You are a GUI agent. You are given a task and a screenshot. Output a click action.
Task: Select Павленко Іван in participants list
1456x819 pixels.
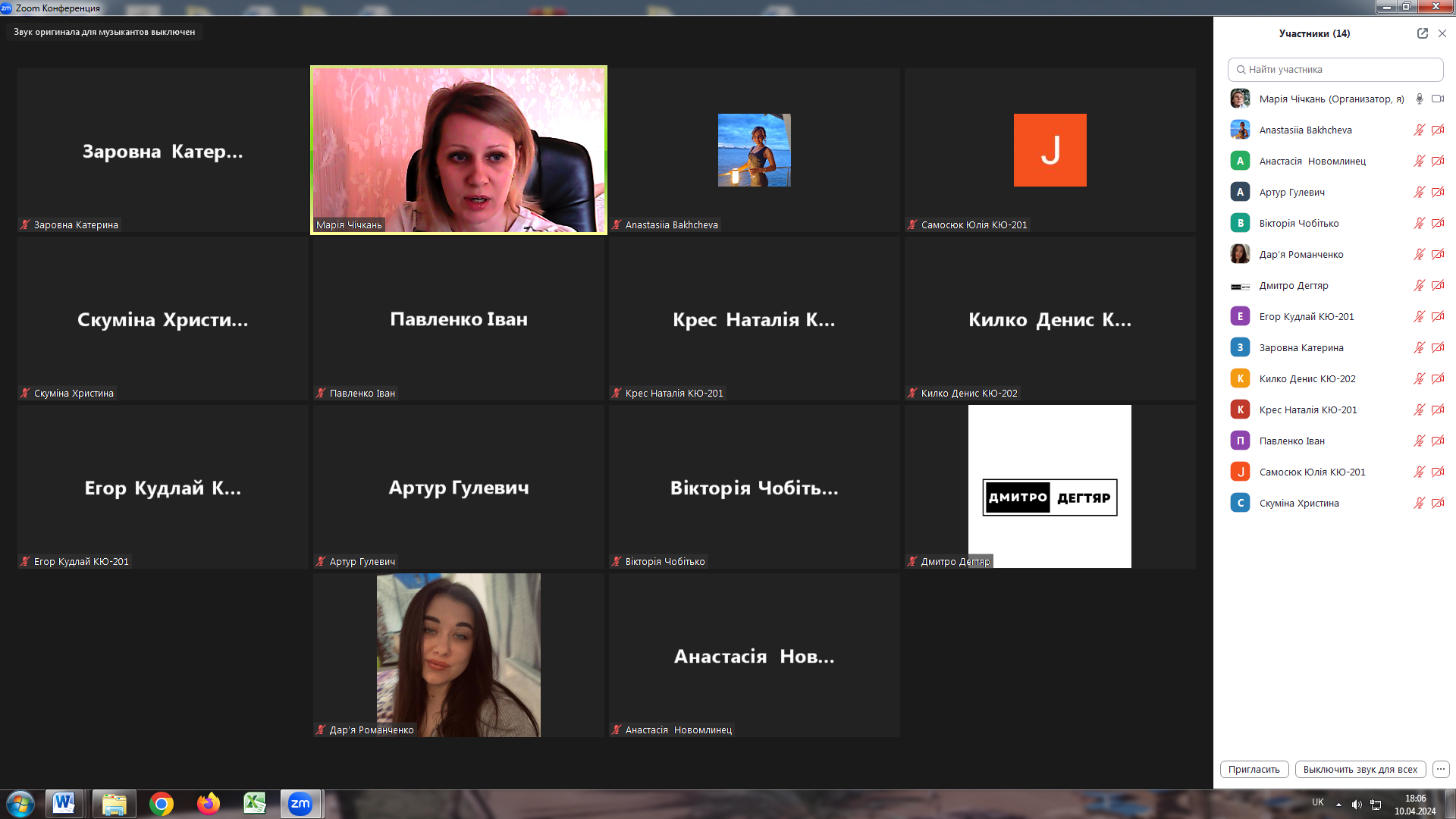point(1292,441)
